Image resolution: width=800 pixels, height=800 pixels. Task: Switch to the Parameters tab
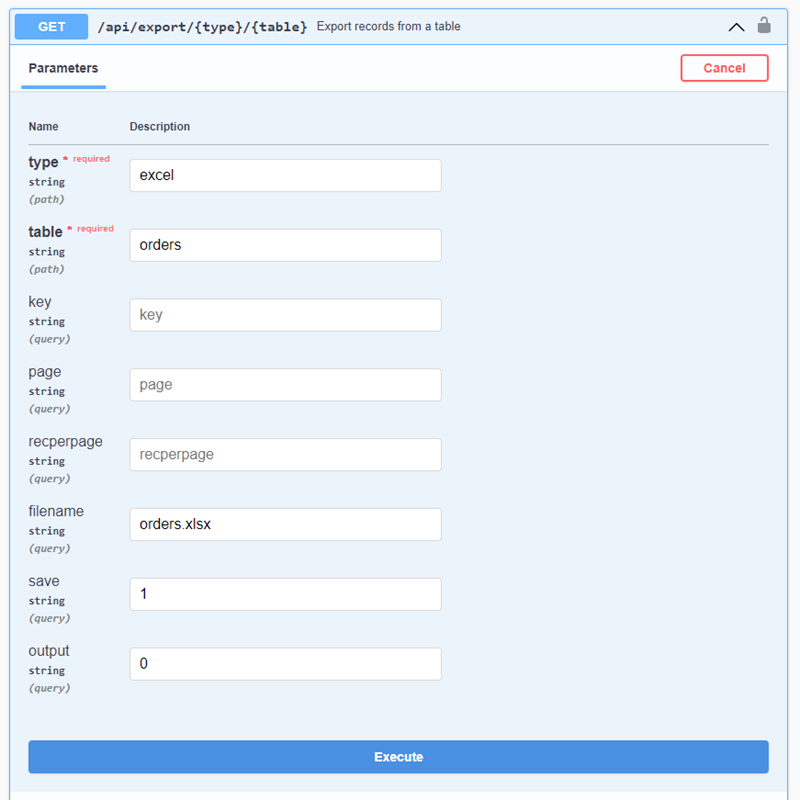[63, 68]
